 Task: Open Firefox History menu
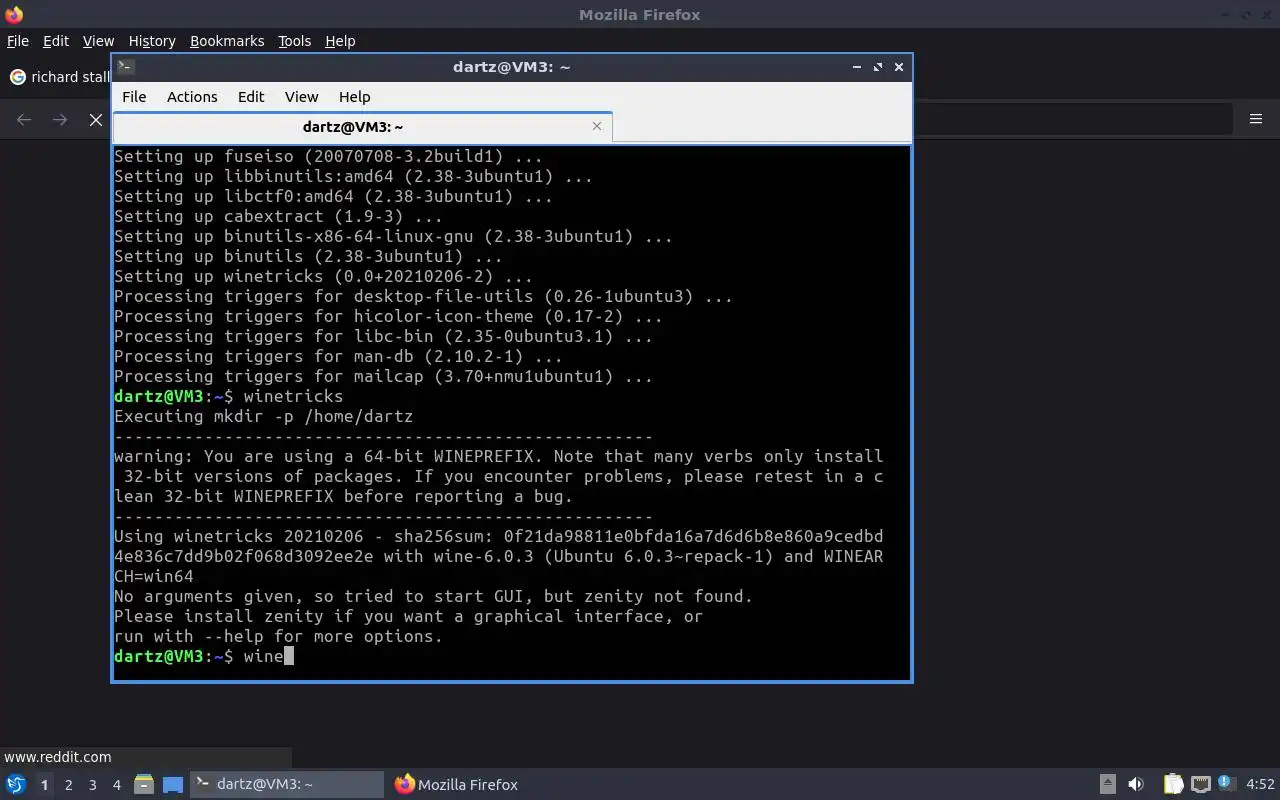(152, 41)
